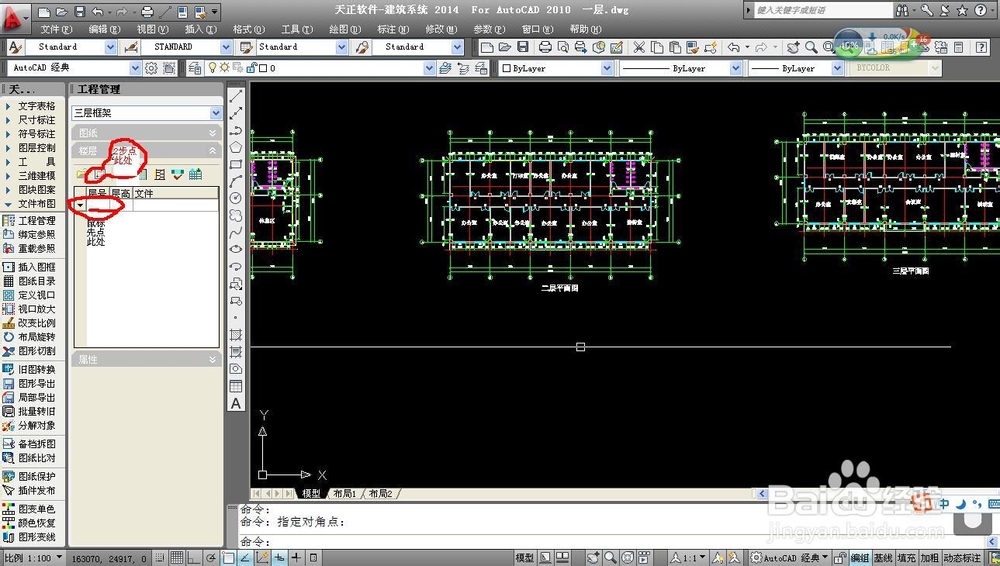Open the dimension style STANDARD dropdown
The height and width of the screenshot is (566, 1000).
[226, 47]
